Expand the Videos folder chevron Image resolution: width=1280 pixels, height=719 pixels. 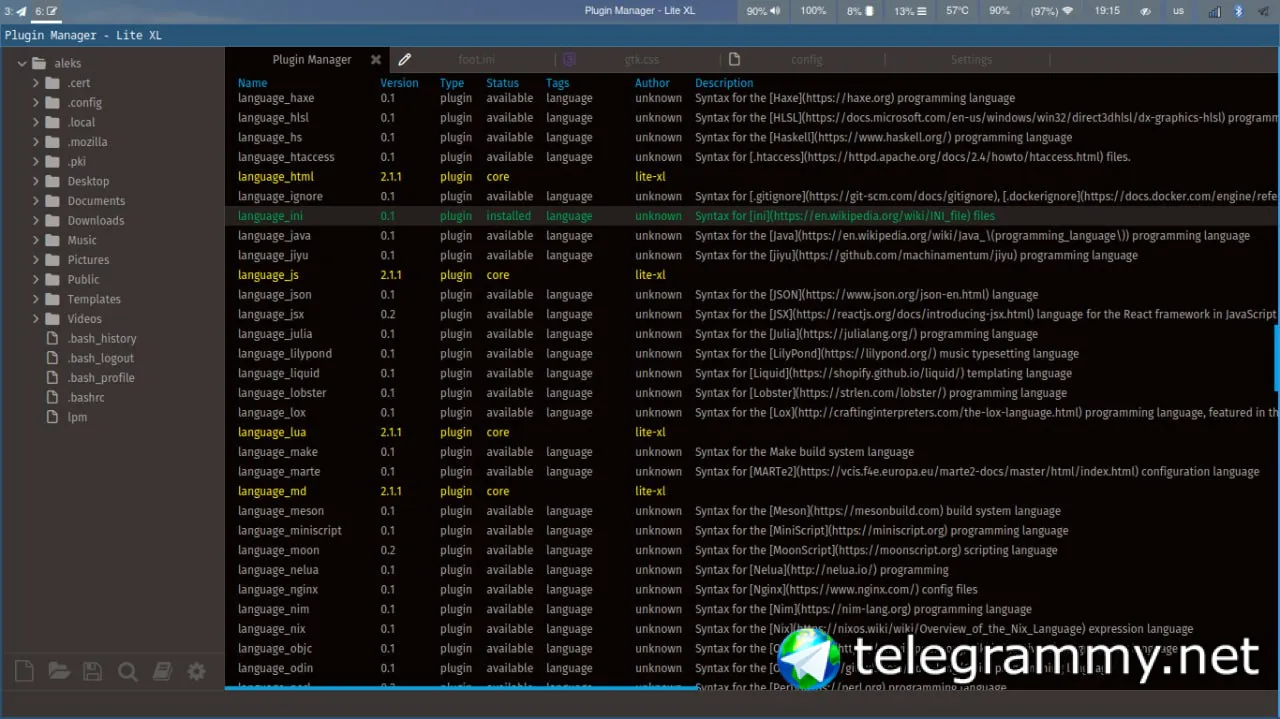[36, 319]
